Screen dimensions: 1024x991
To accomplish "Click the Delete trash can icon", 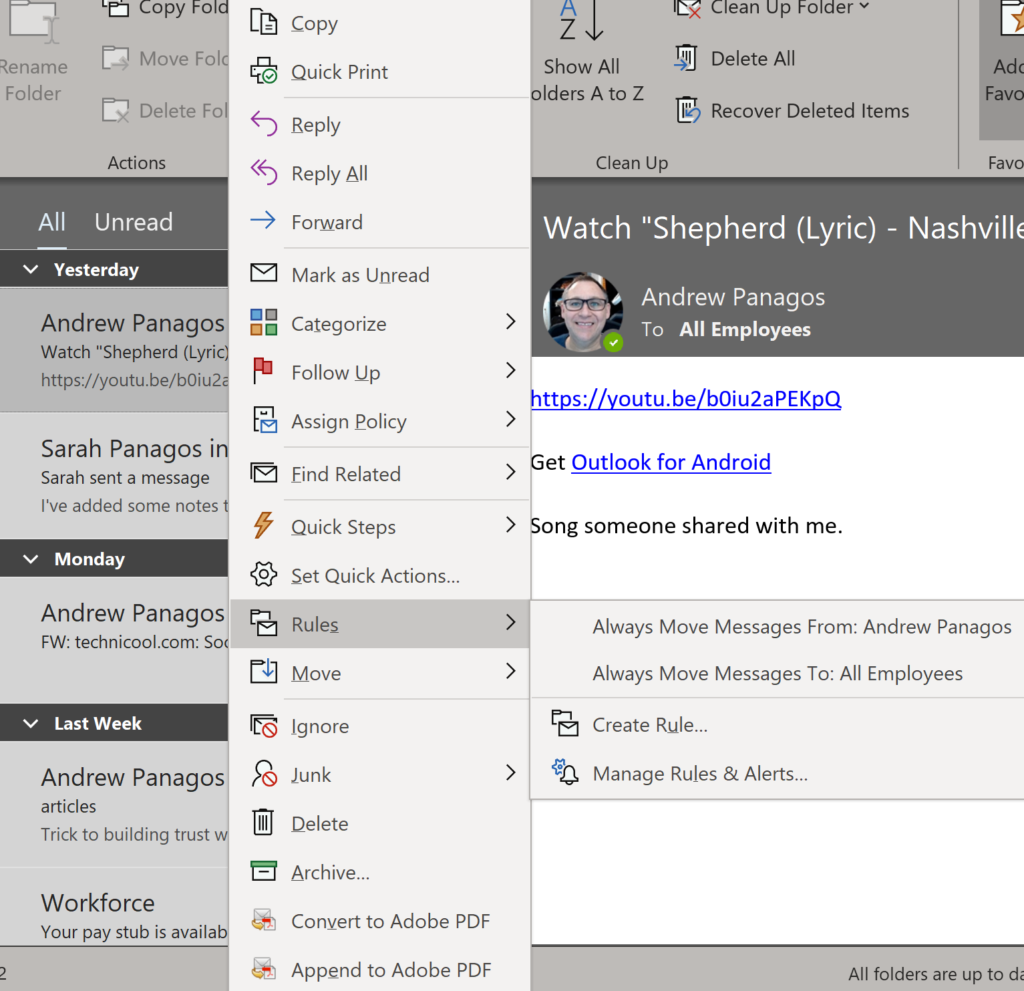I will coord(264,823).
